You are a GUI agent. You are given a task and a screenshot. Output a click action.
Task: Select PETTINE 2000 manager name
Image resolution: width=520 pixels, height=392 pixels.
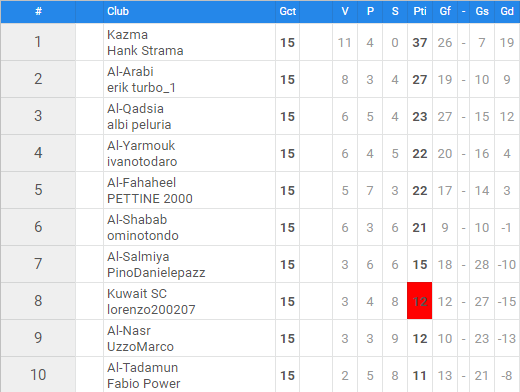coord(150,199)
